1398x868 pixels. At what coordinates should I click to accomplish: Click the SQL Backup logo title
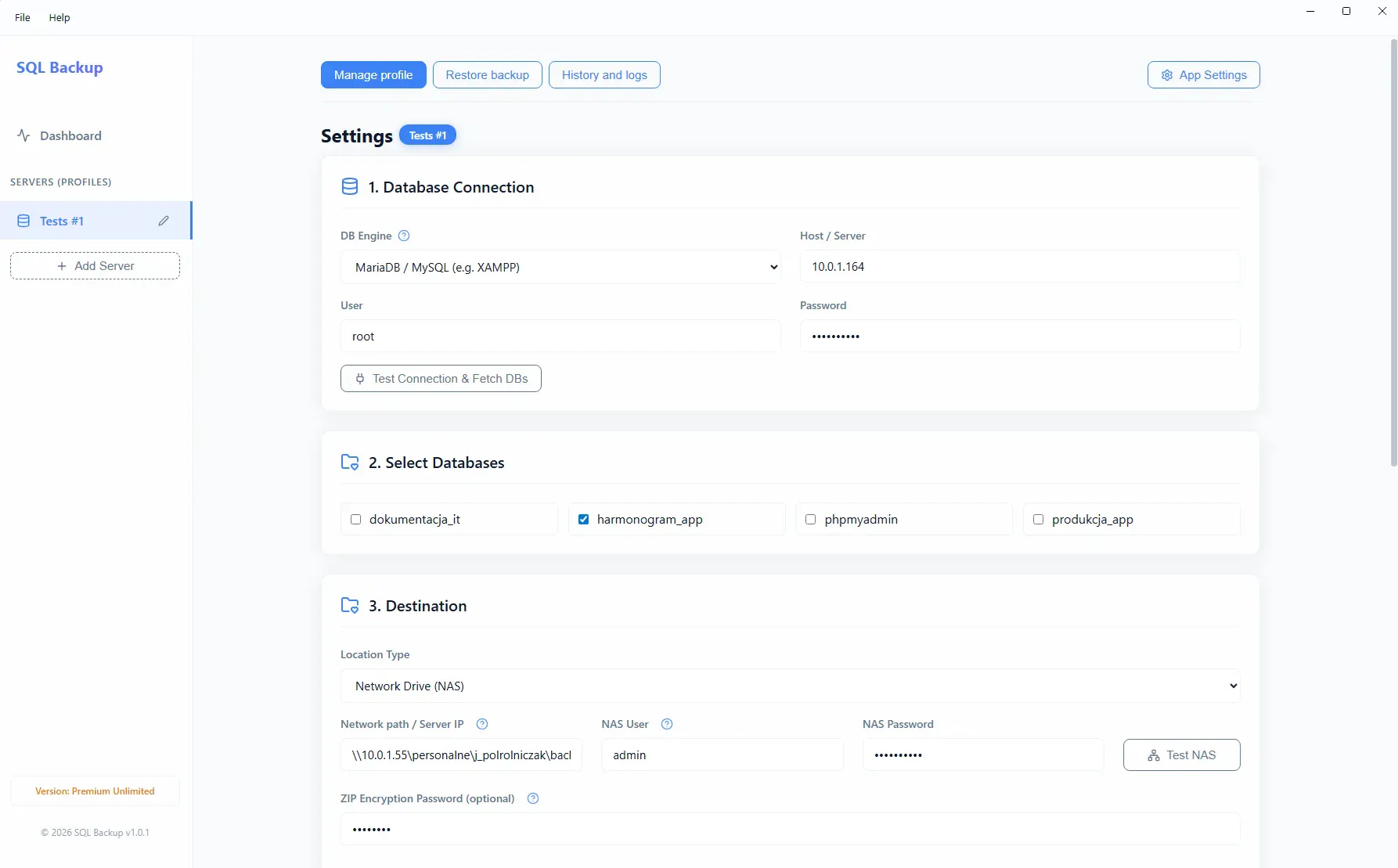59,67
